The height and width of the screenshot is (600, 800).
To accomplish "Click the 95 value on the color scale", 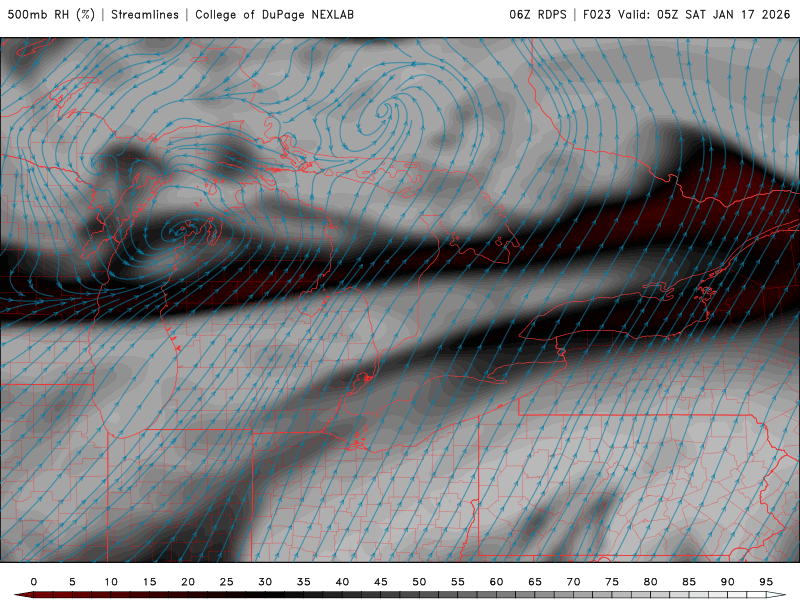I will coord(766,582).
